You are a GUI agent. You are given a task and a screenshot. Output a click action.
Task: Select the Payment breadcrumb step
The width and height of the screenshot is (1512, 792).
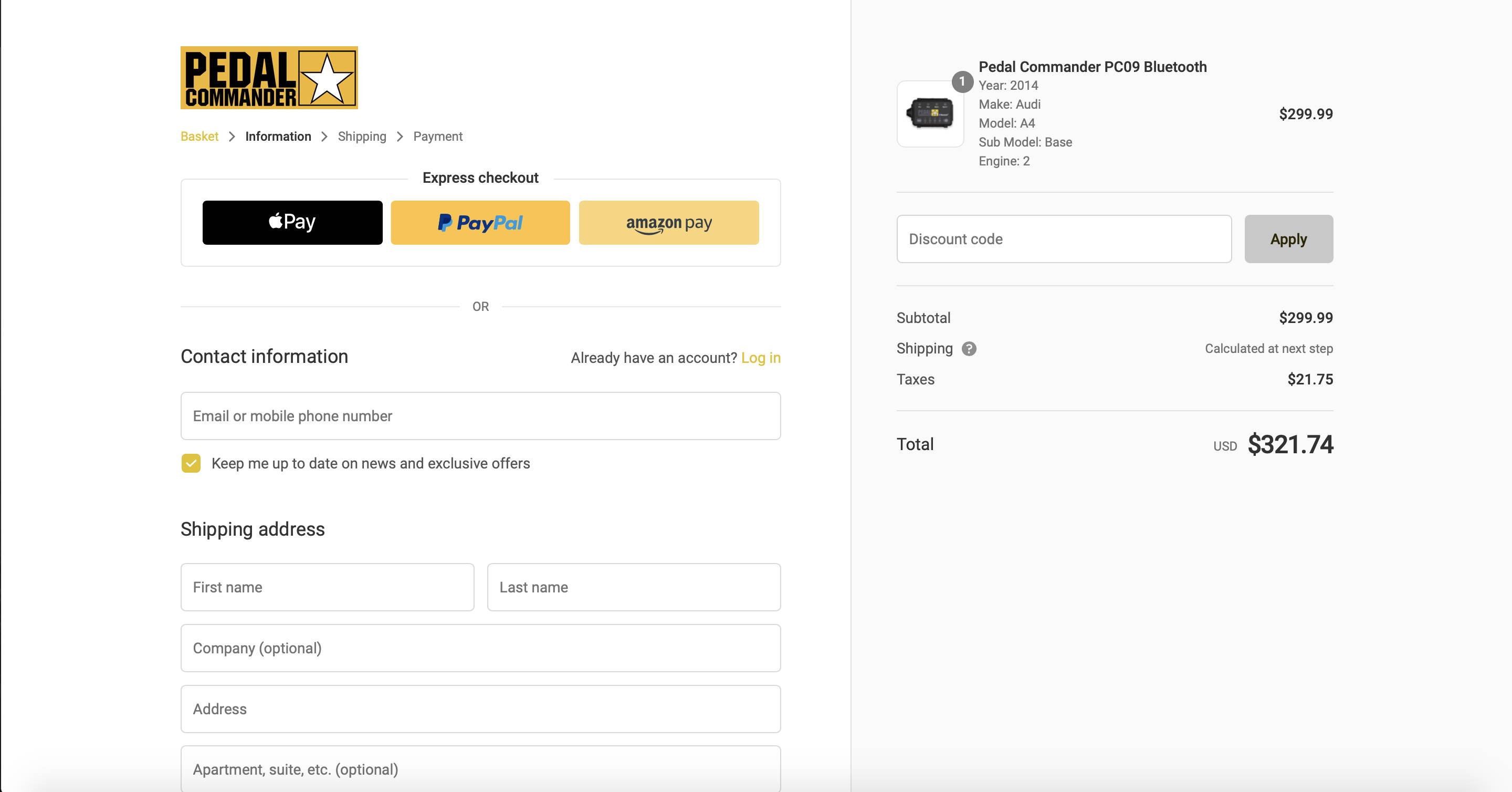click(438, 136)
